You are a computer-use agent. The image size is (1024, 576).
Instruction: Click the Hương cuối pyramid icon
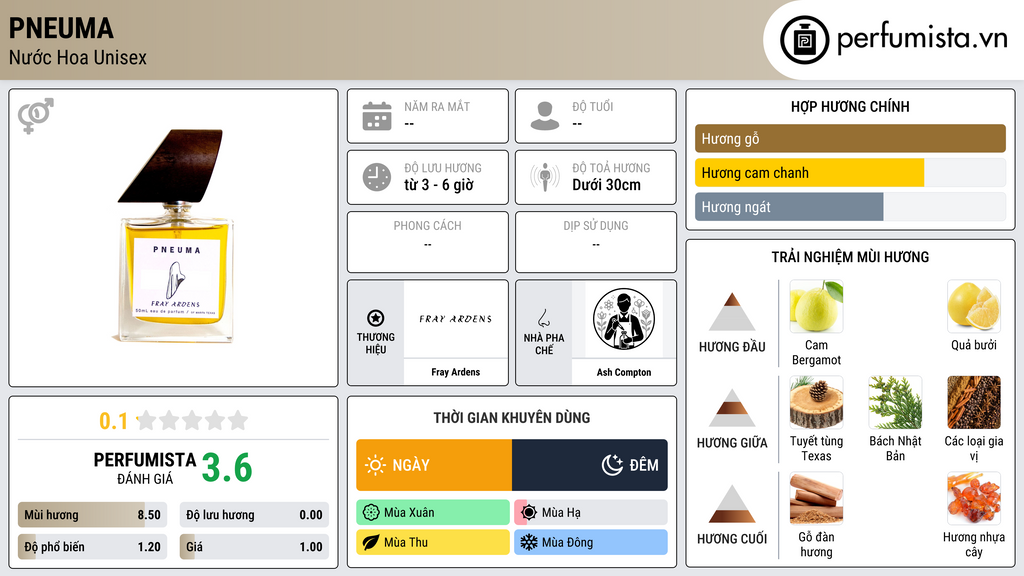tap(732, 504)
